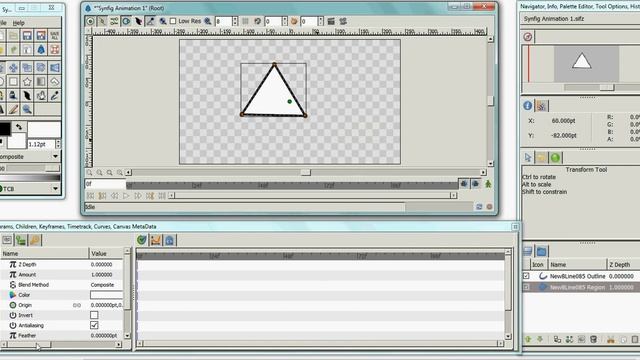Toggle position ducks in canvas toolbar
The image size is (640, 360).
pyautogui.click(x=90, y=21)
